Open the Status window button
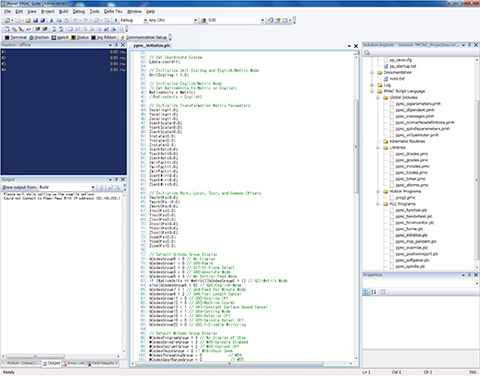 click(x=80, y=37)
